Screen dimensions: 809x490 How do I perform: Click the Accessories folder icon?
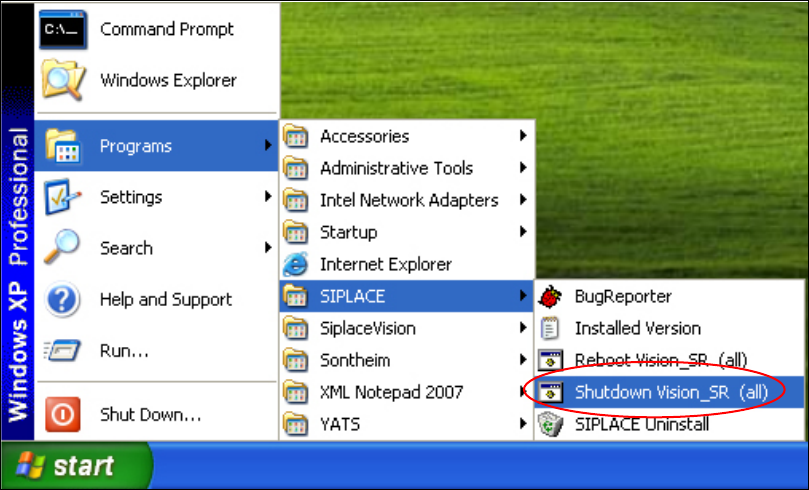pos(296,136)
